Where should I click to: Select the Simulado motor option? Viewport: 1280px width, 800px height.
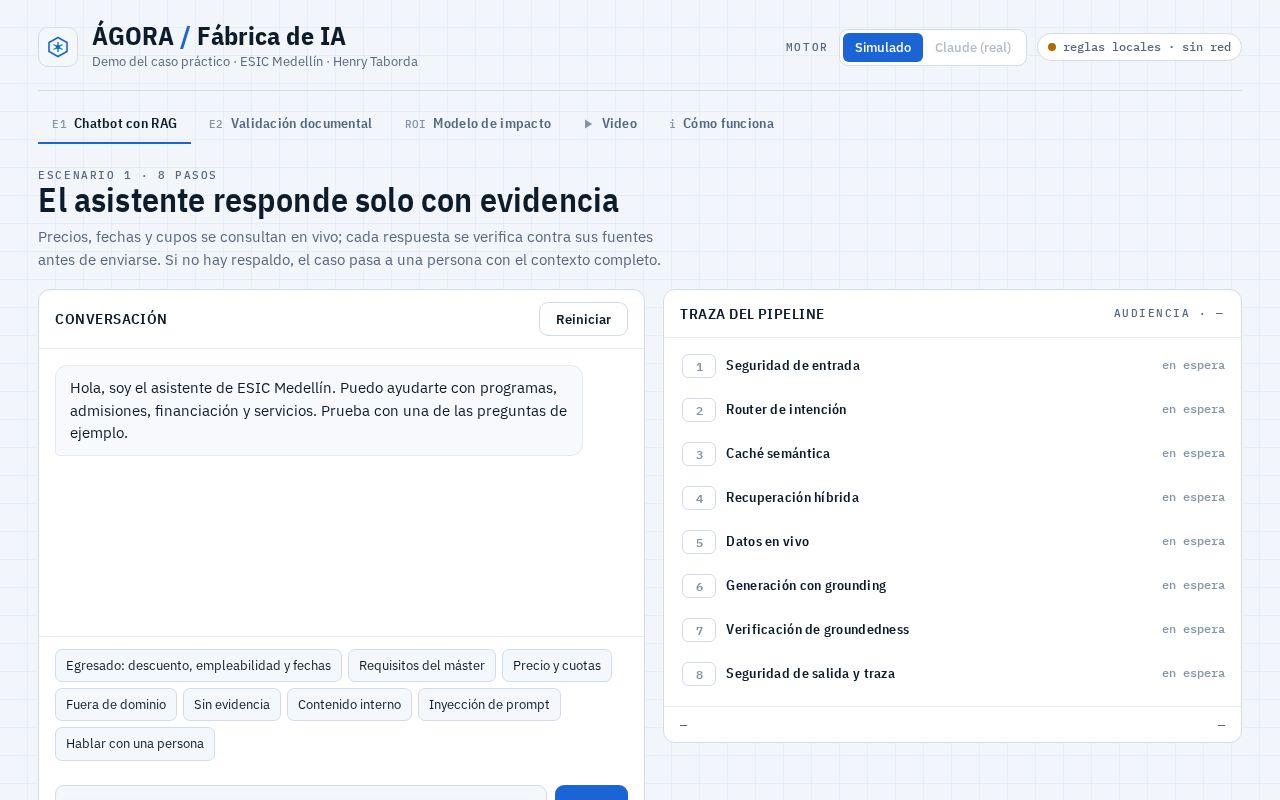tap(883, 47)
